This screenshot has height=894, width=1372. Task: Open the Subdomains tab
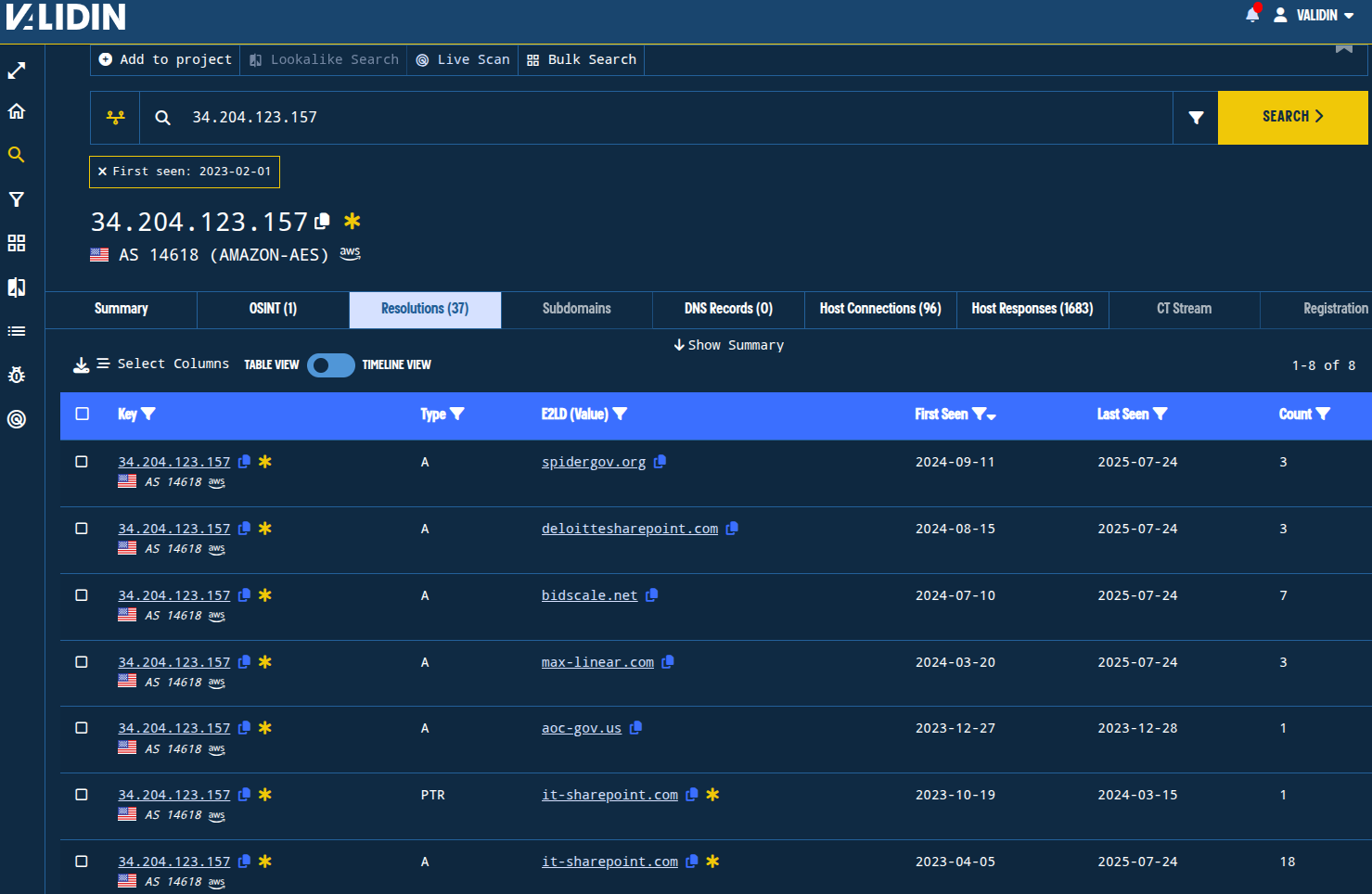577,309
